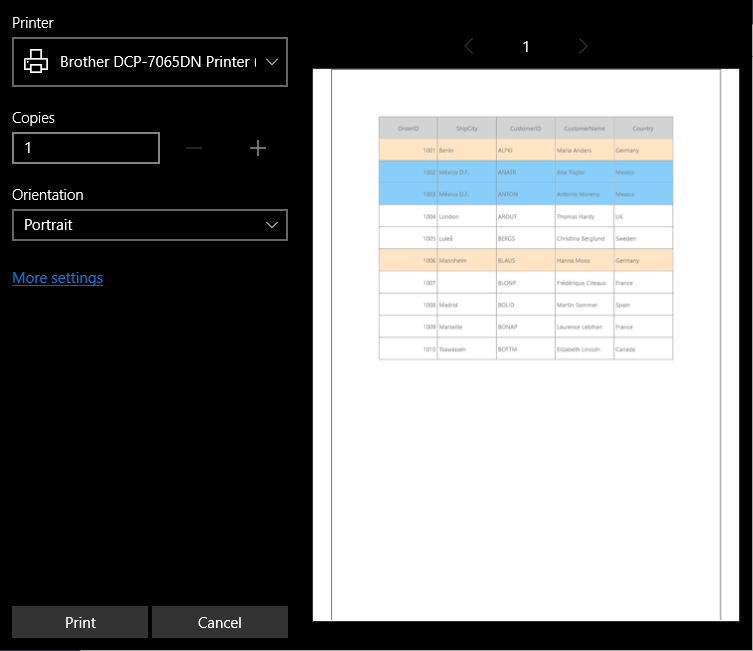Click the page number 1 indicator

click(x=526, y=47)
